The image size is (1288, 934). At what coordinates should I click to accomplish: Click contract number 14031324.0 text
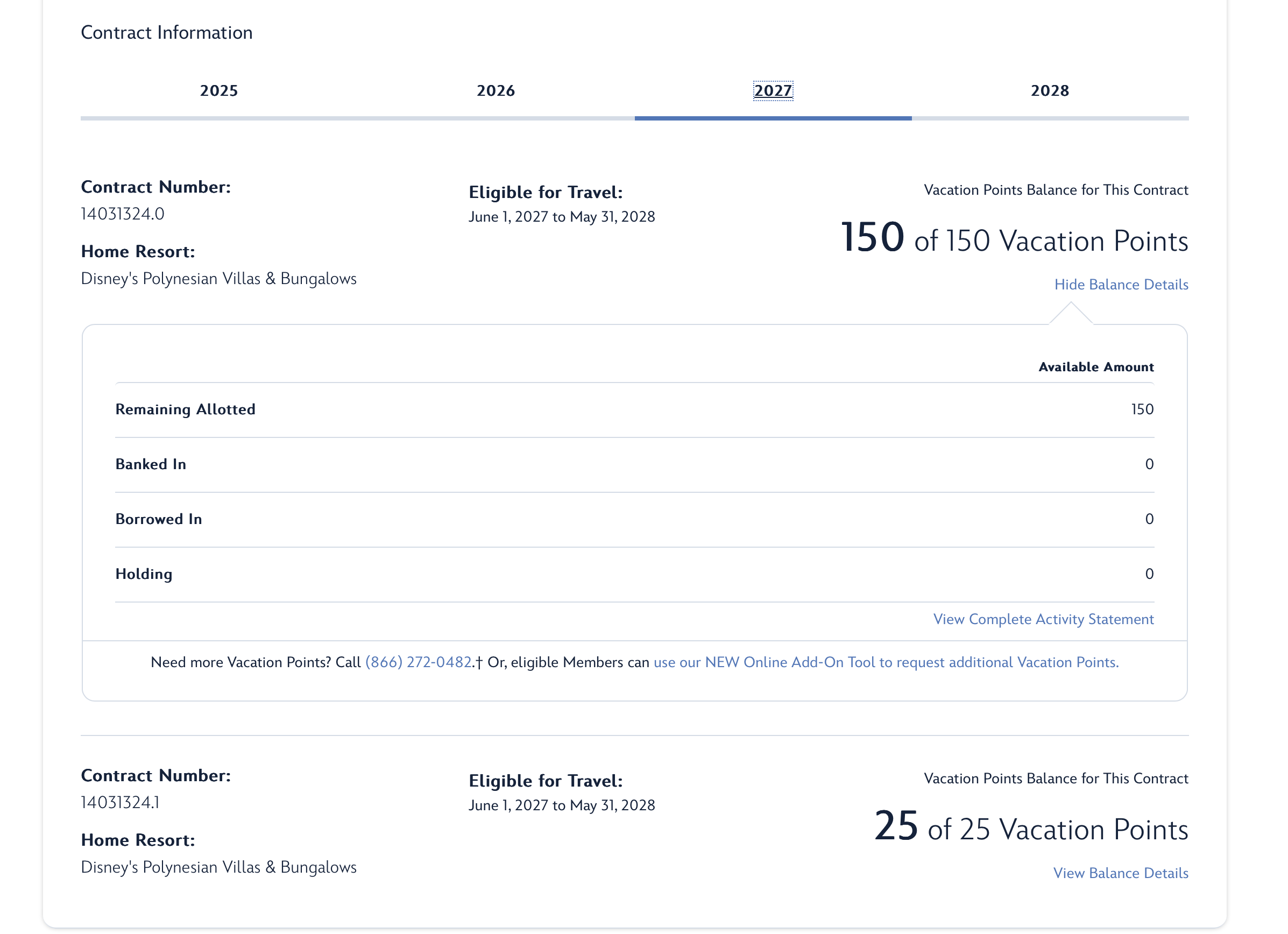123,214
